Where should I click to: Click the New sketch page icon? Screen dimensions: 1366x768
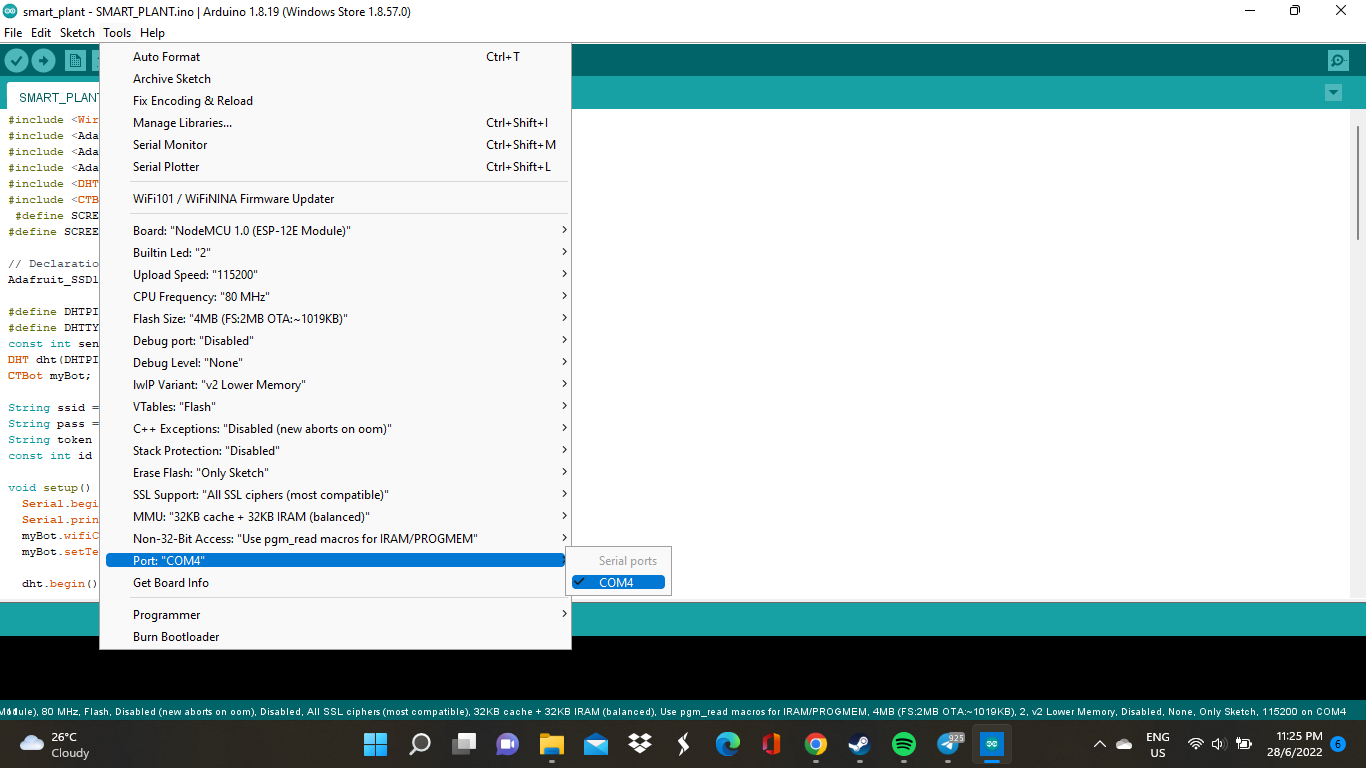pyautogui.click(x=75, y=61)
